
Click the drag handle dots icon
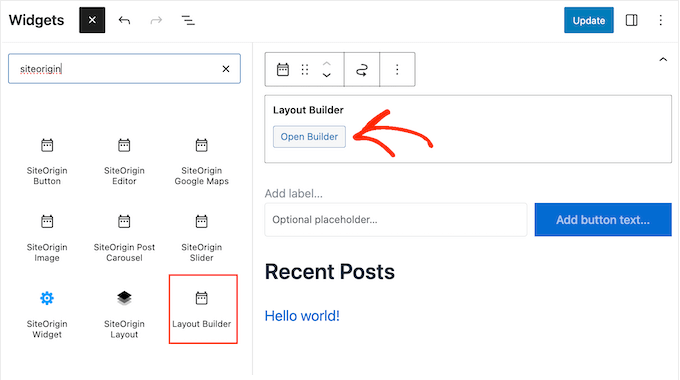[305, 69]
